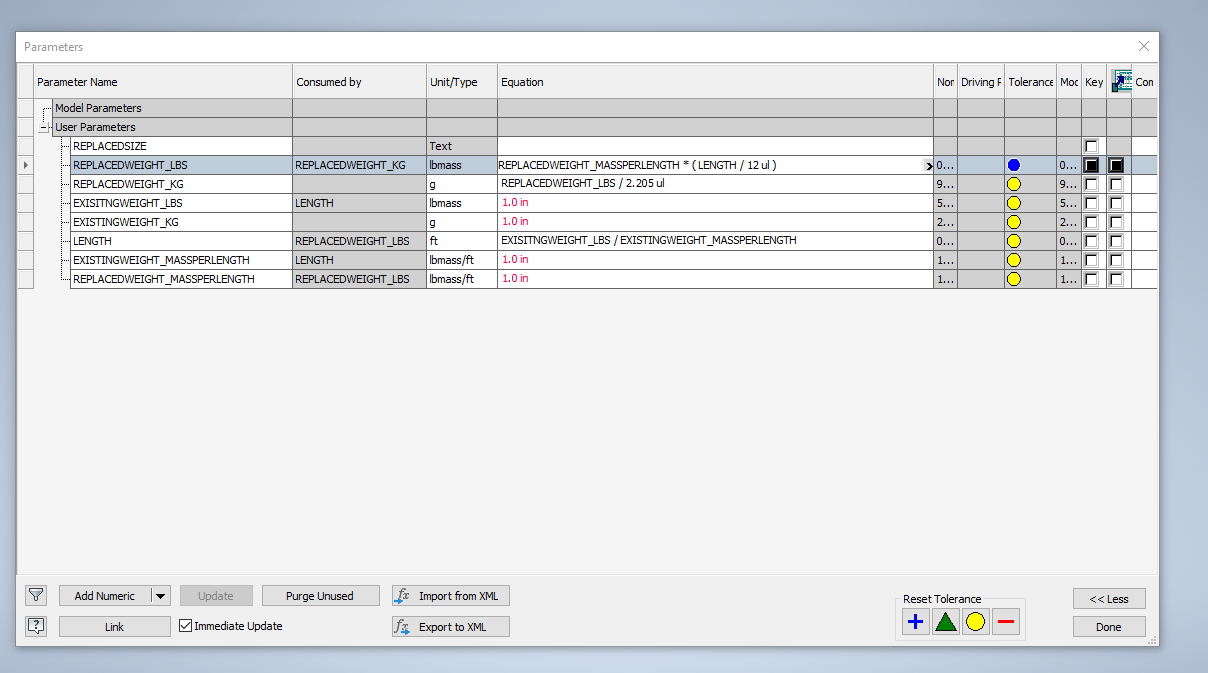Toggle the Key checkbox for REPLACEDWEIGHT_LBS
The width and height of the screenshot is (1208, 673).
pos(1091,164)
